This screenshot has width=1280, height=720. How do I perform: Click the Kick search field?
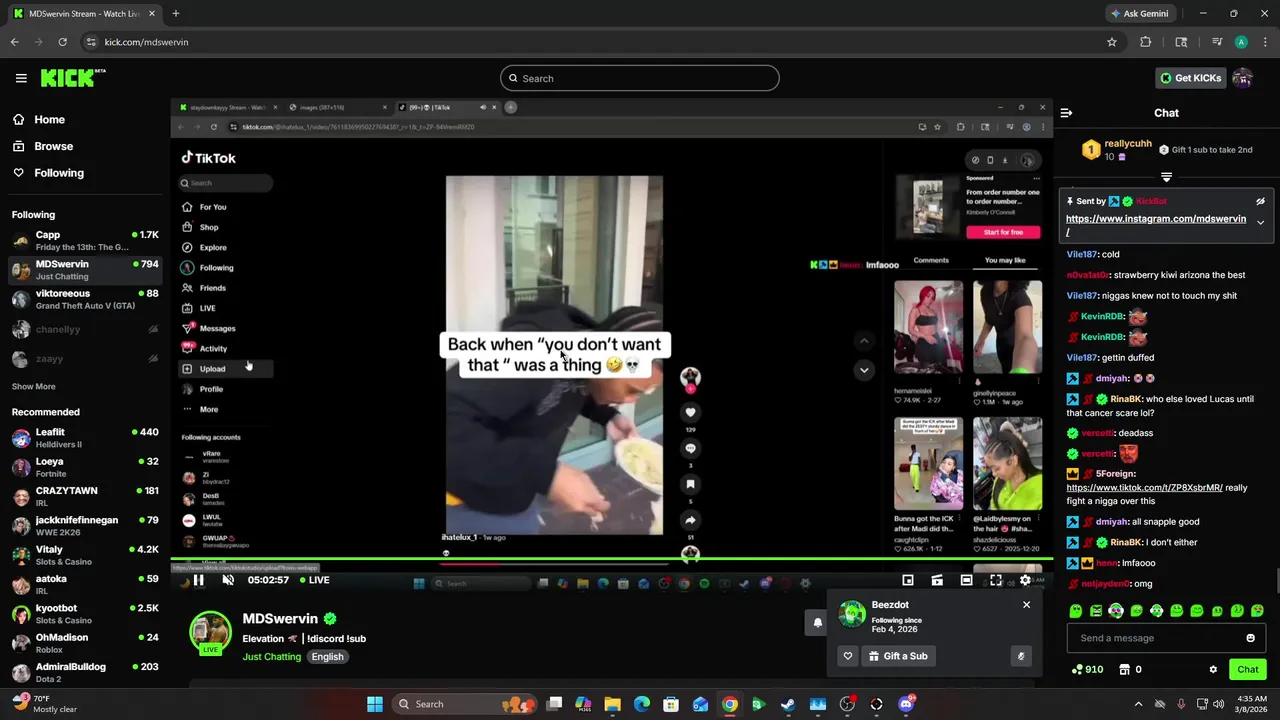(x=640, y=78)
